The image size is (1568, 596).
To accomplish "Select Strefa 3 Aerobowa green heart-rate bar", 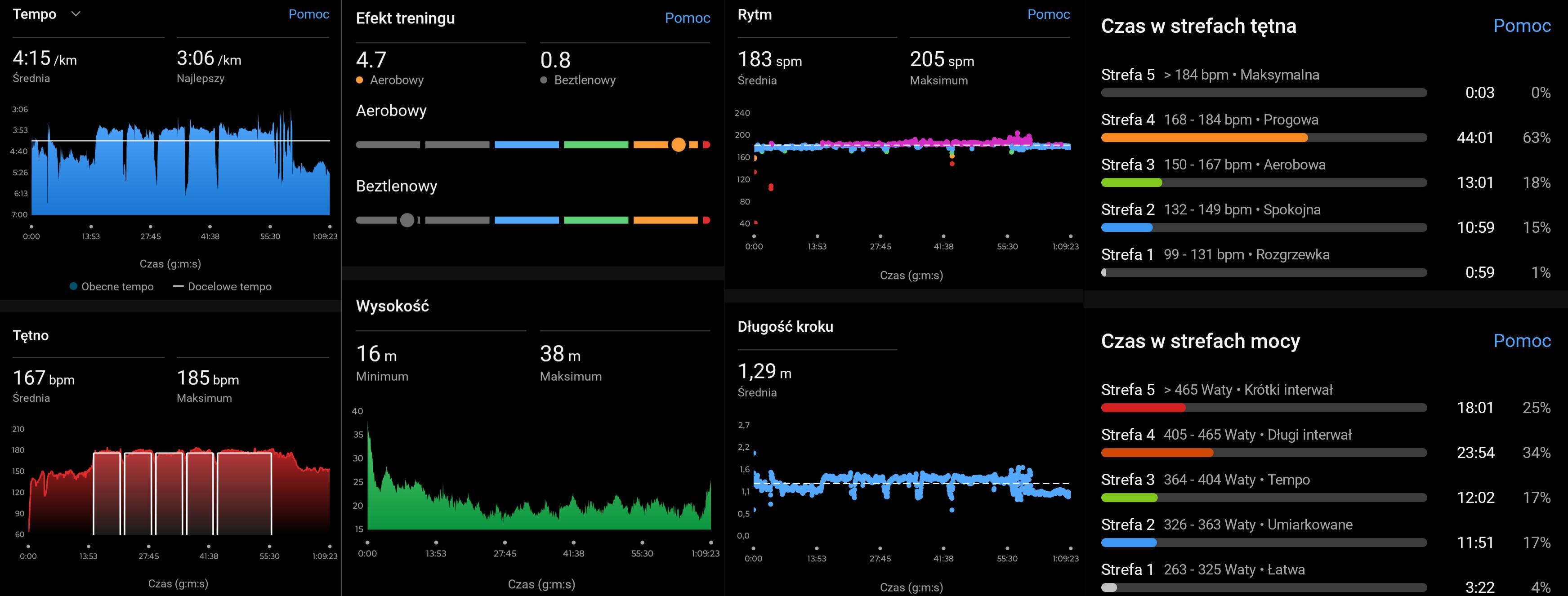I will (1131, 183).
